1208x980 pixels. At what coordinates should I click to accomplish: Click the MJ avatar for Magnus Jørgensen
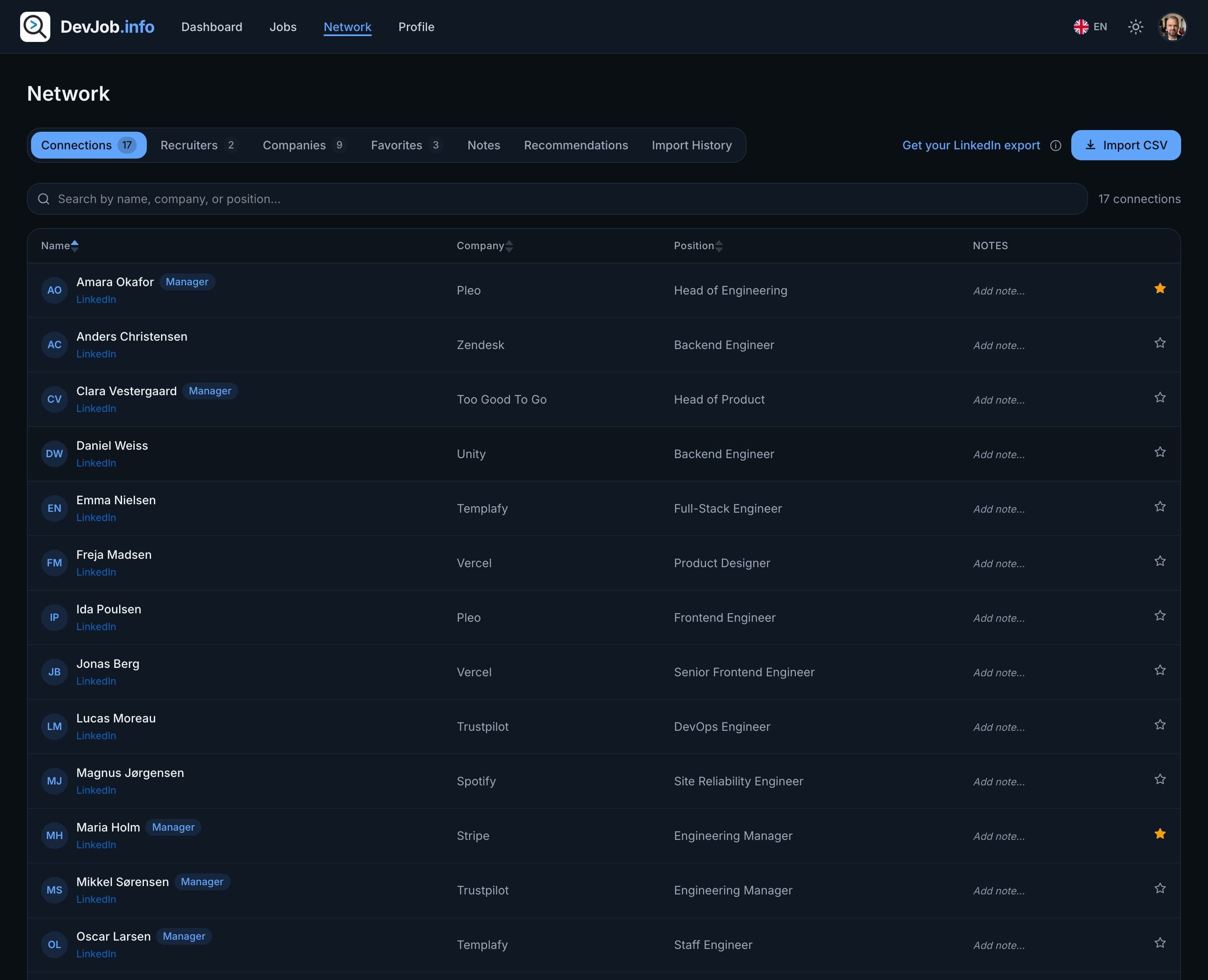(x=54, y=781)
